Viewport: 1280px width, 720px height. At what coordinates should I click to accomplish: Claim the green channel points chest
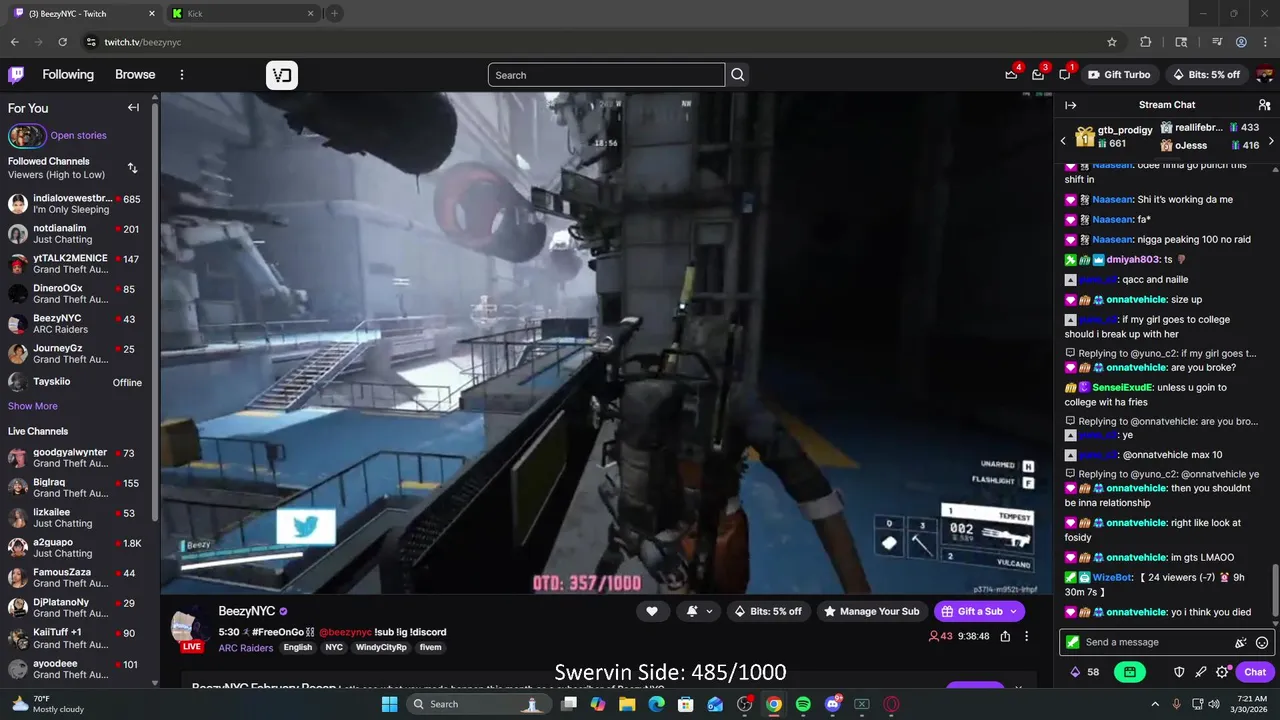[x=1129, y=672]
